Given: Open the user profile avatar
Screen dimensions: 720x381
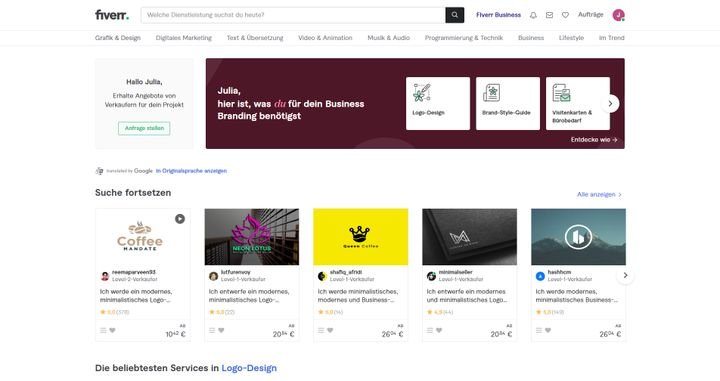Looking at the screenshot, I should [x=619, y=15].
